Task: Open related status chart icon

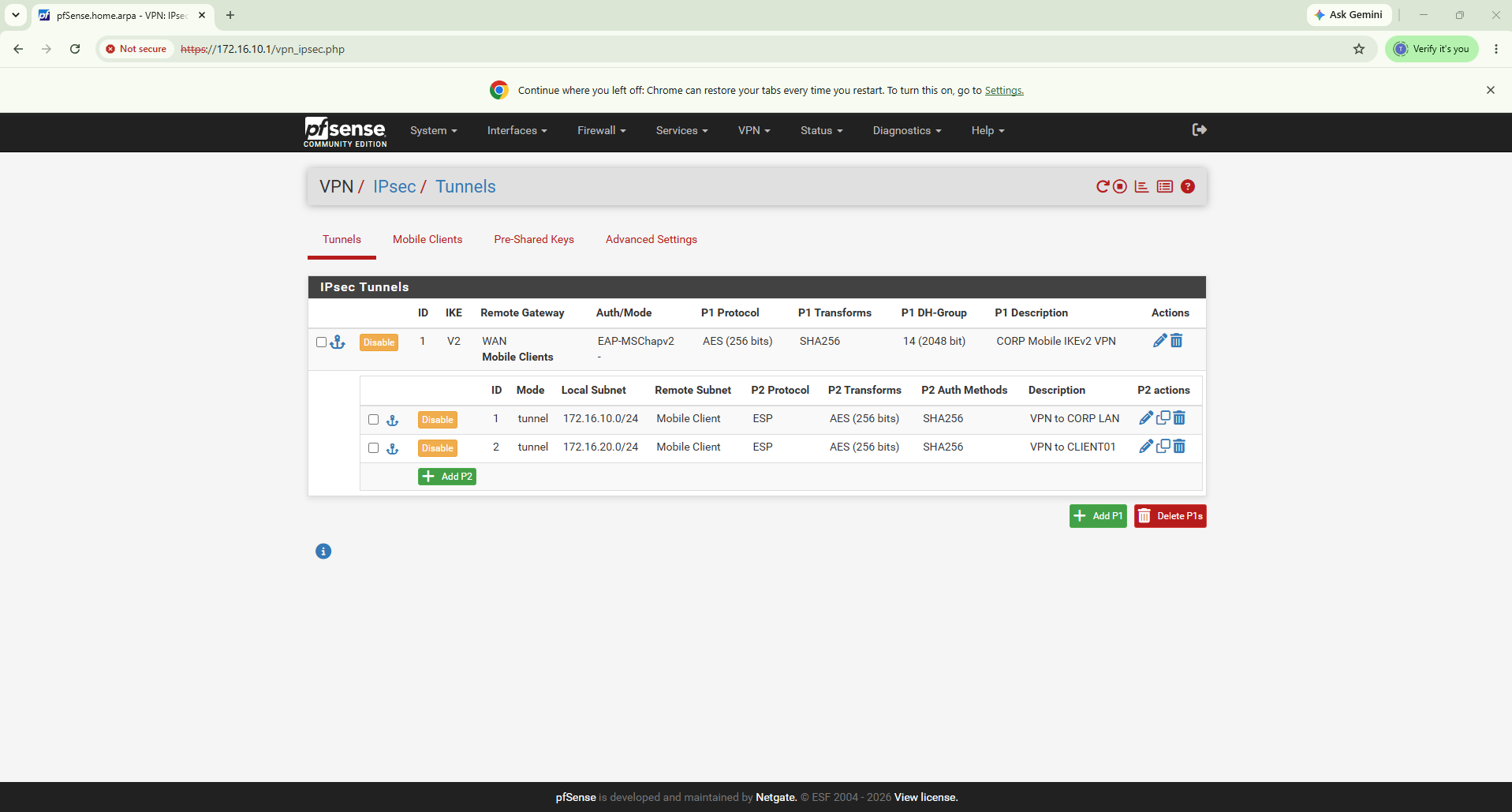Action: click(1141, 187)
